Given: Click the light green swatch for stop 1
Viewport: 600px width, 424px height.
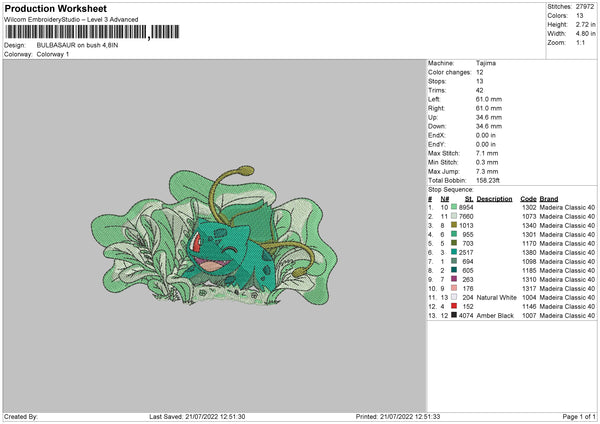Looking at the screenshot, I should click(455, 206).
